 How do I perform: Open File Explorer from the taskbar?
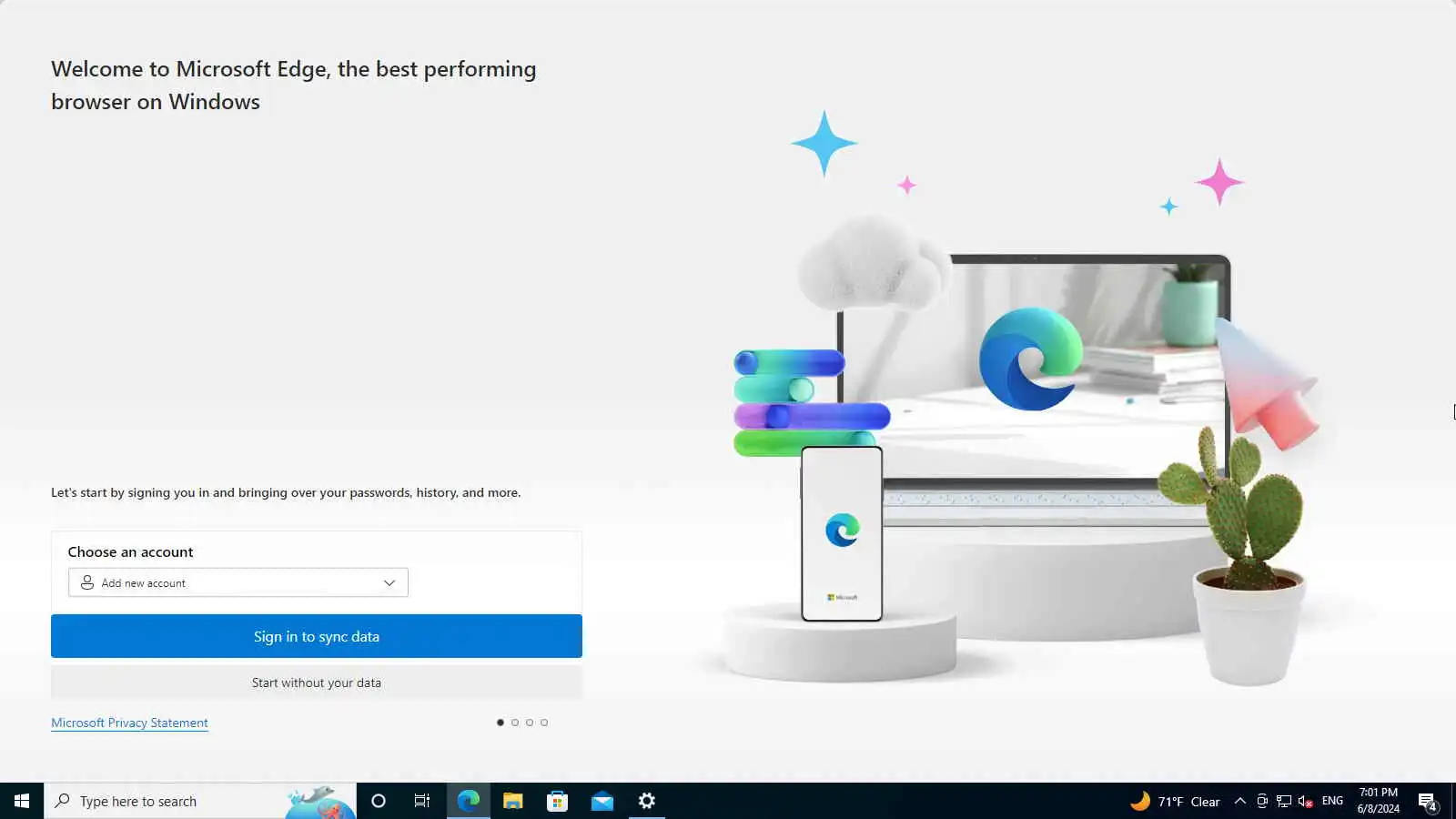(x=512, y=801)
